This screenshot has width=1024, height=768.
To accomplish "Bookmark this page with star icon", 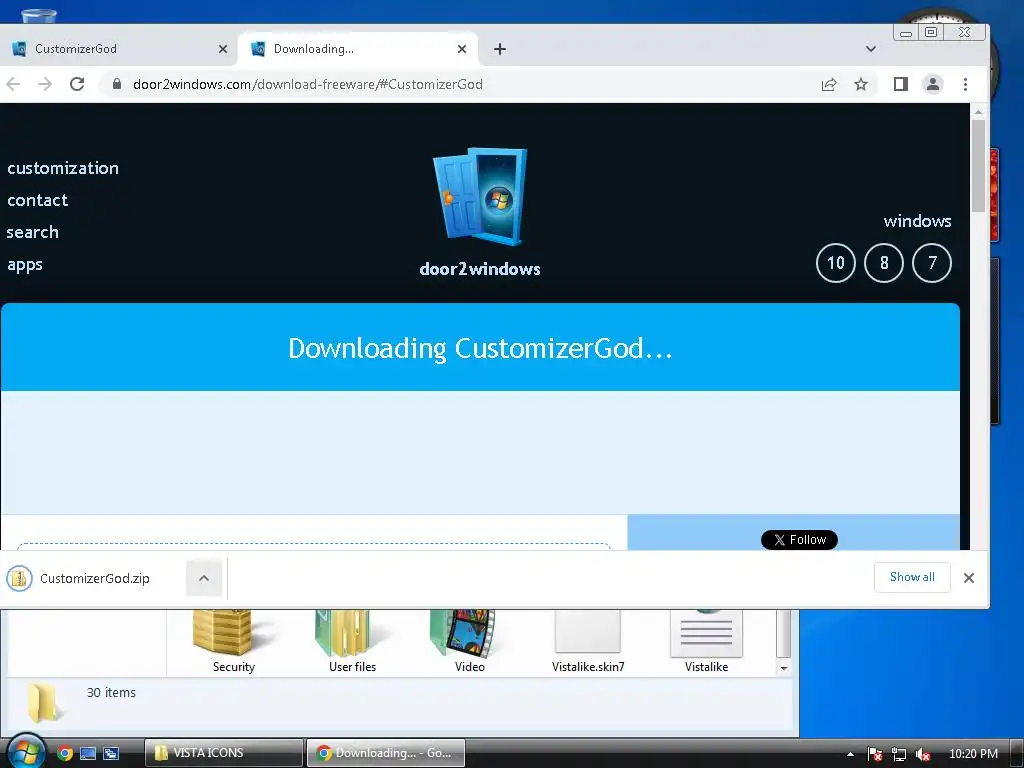I will pos(861,84).
